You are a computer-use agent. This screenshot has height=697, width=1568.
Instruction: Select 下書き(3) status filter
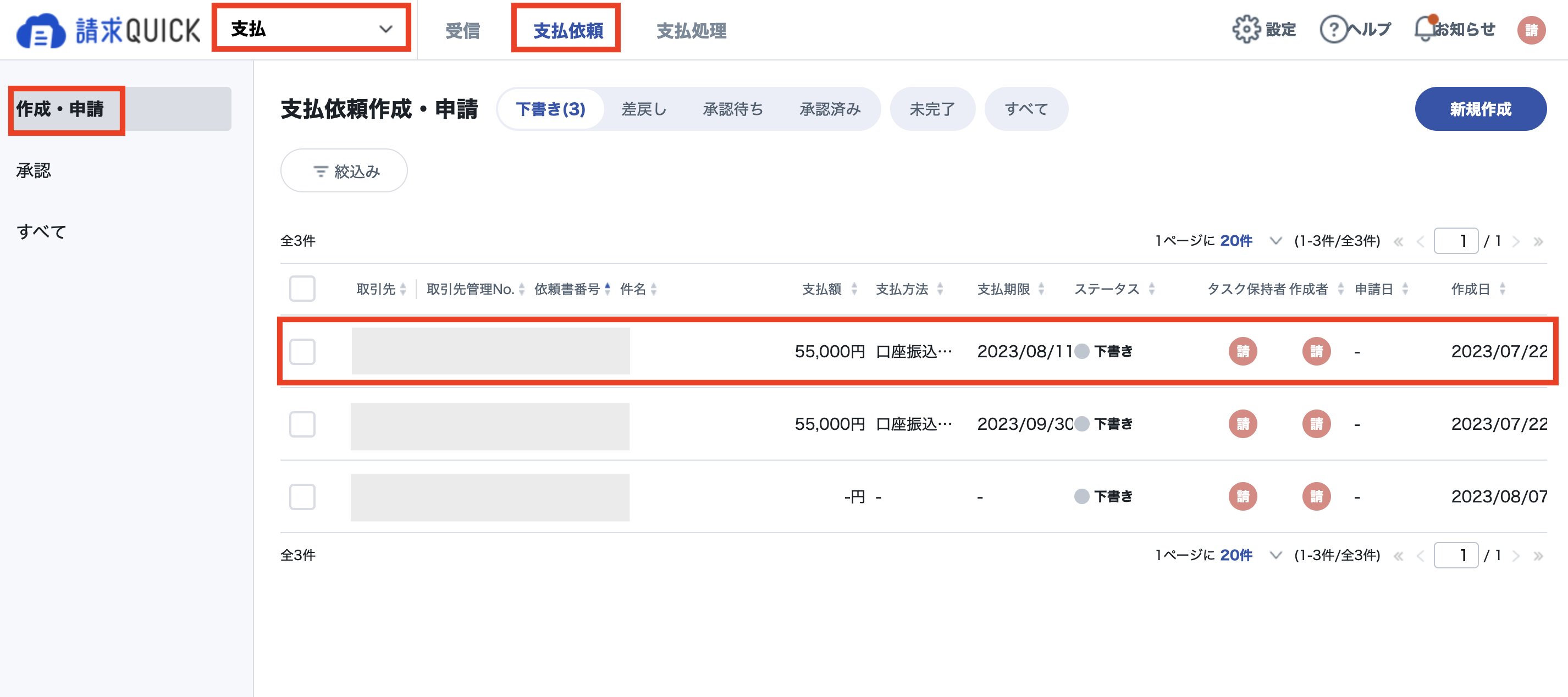coord(550,109)
